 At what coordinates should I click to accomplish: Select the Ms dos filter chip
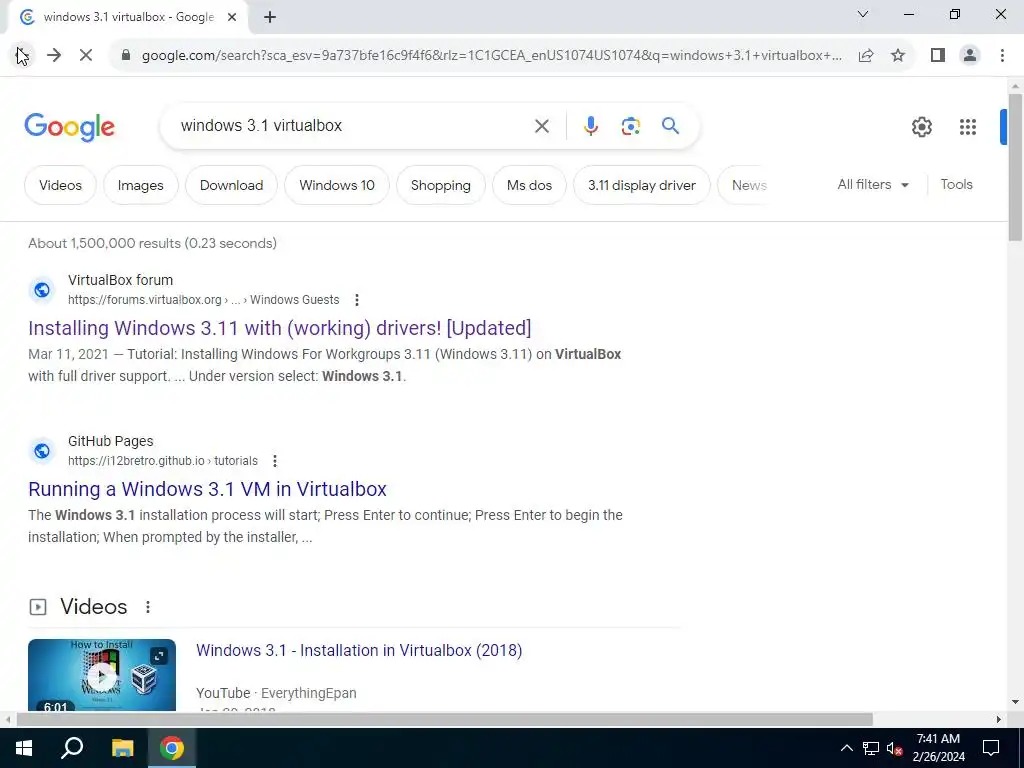(529, 185)
